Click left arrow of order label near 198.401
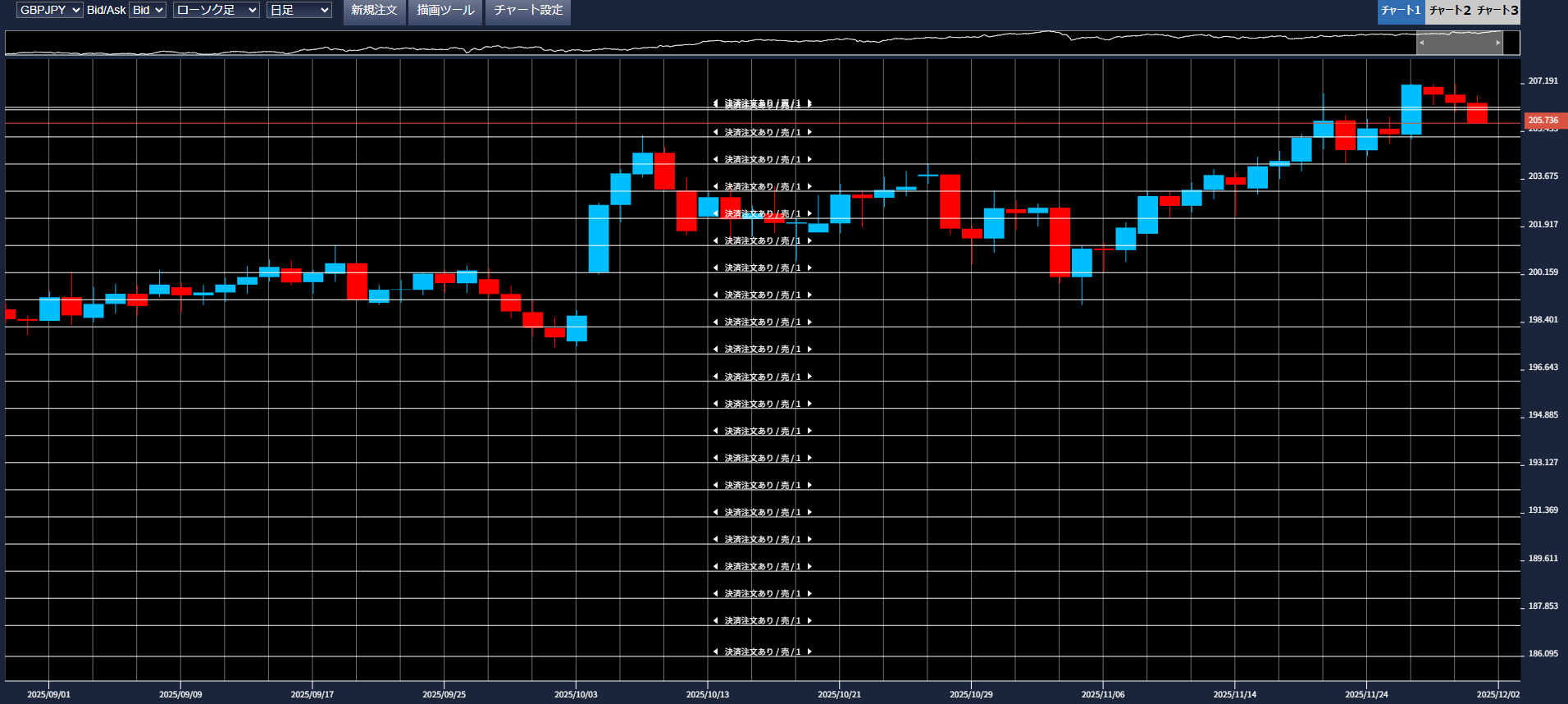Screen dimensions: 1568x704 (715, 322)
